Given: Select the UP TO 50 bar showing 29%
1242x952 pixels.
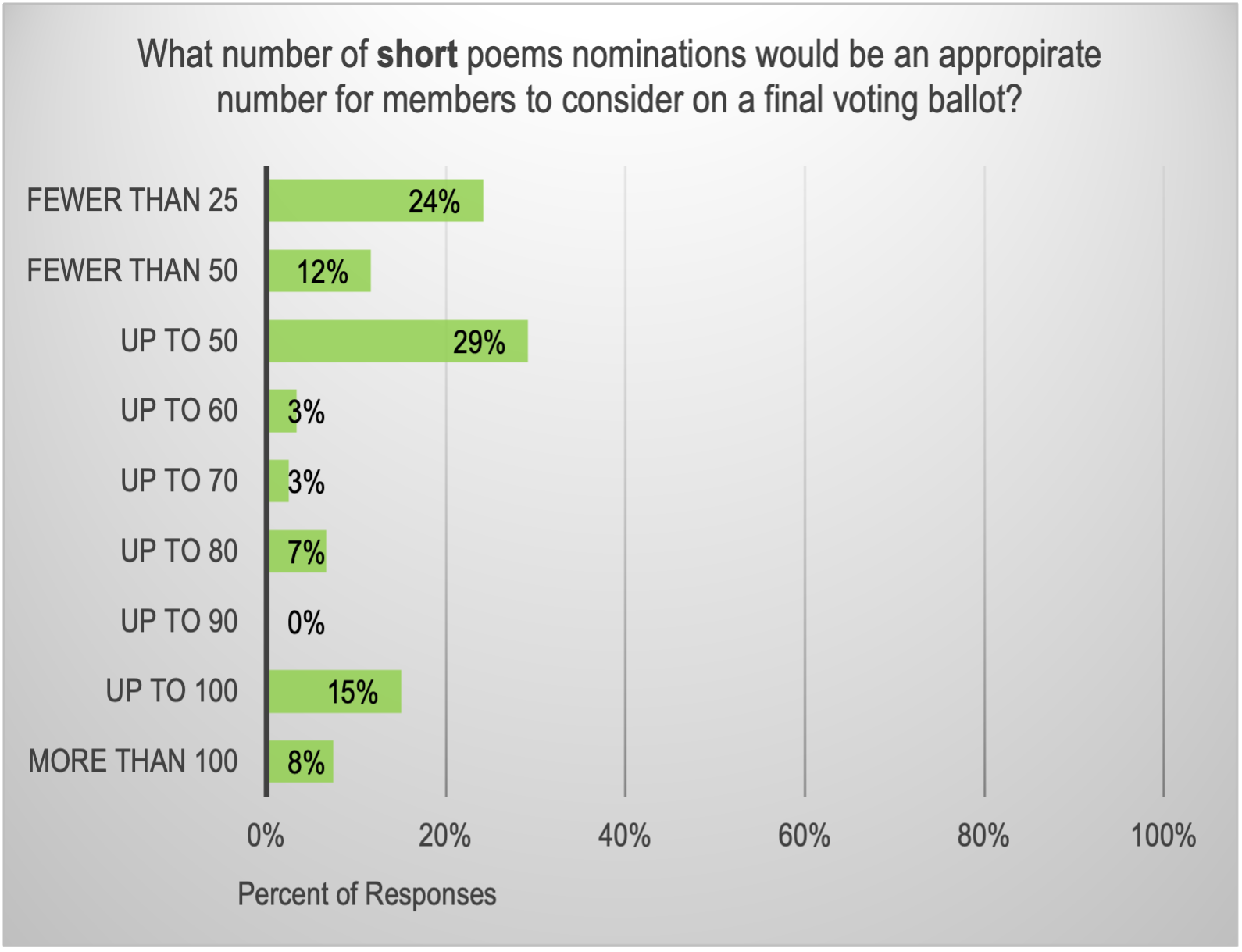Looking at the screenshot, I should tap(398, 341).
